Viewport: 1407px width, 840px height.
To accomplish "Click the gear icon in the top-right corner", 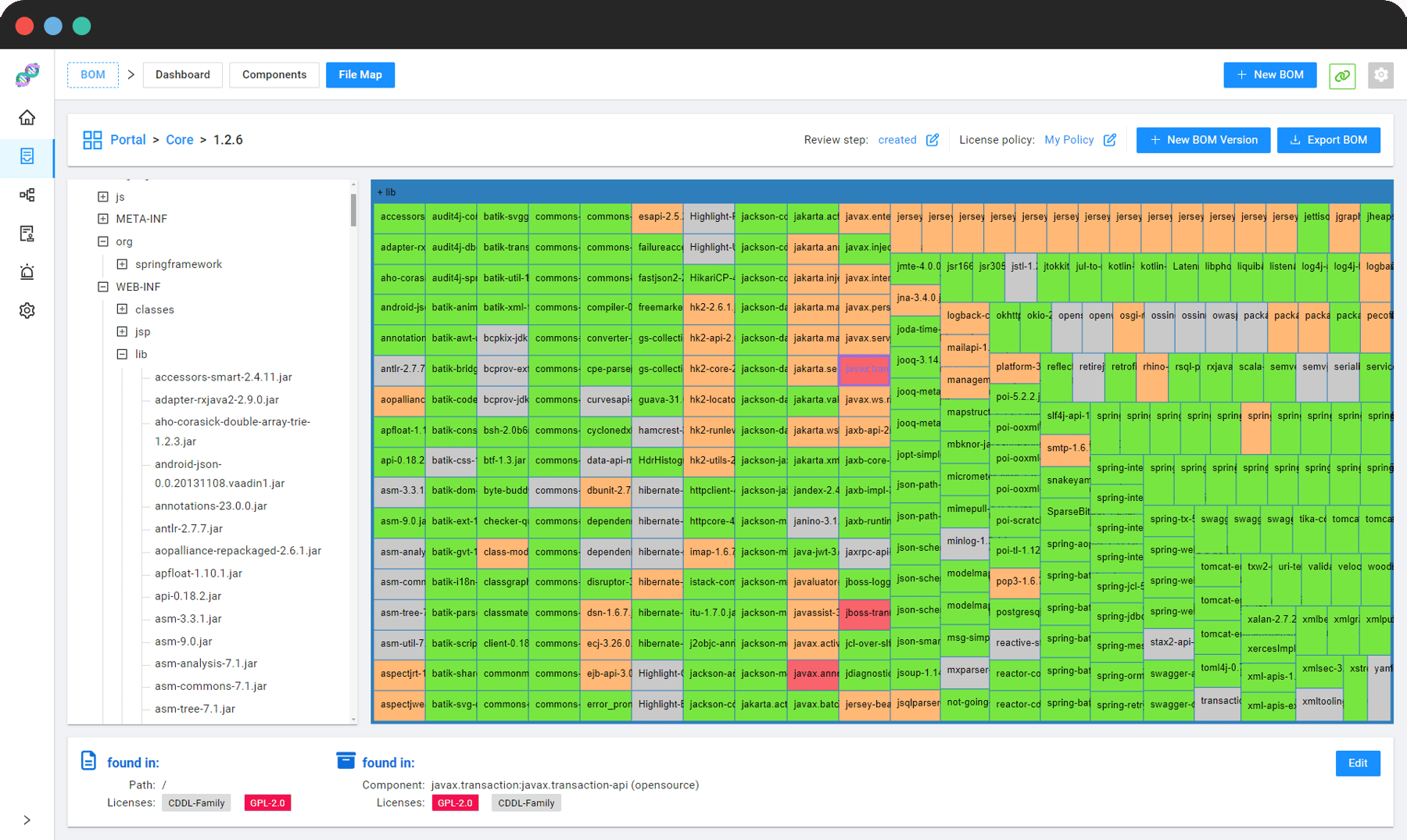I will pyautogui.click(x=1381, y=75).
